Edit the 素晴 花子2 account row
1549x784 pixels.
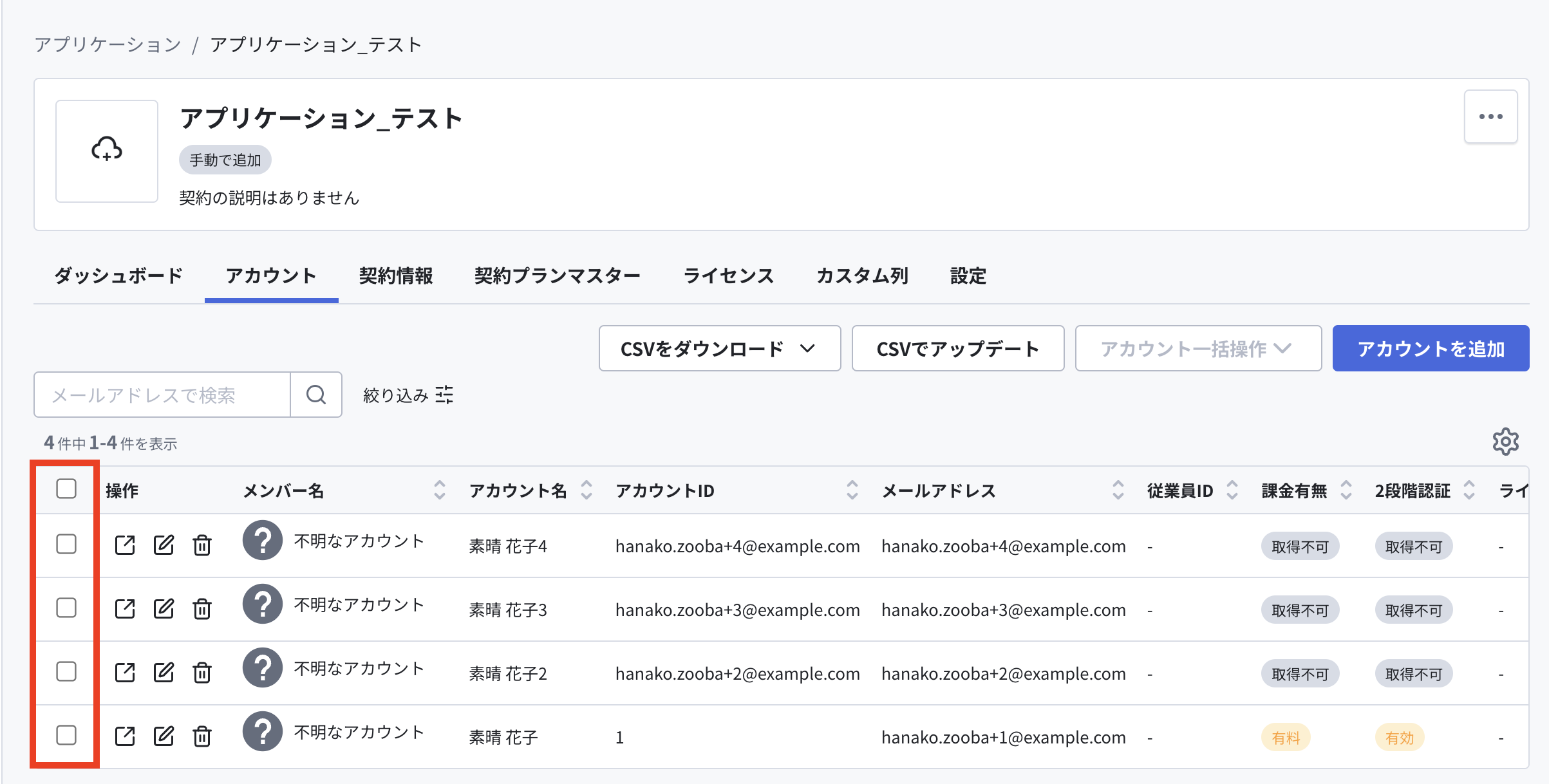(x=164, y=673)
